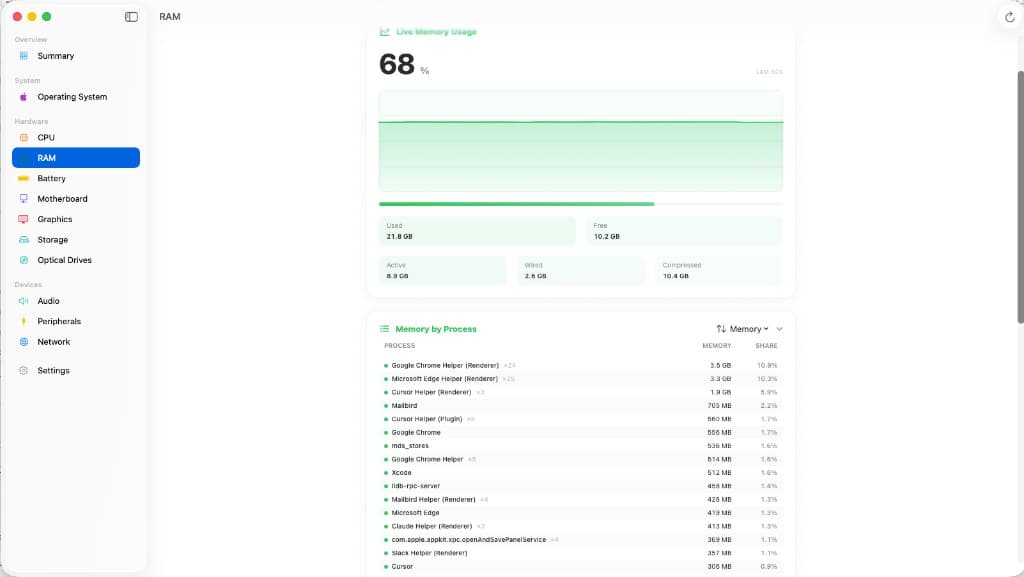
Task: Select Slack Helper (Renderer) row
Action: (x=581, y=553)
